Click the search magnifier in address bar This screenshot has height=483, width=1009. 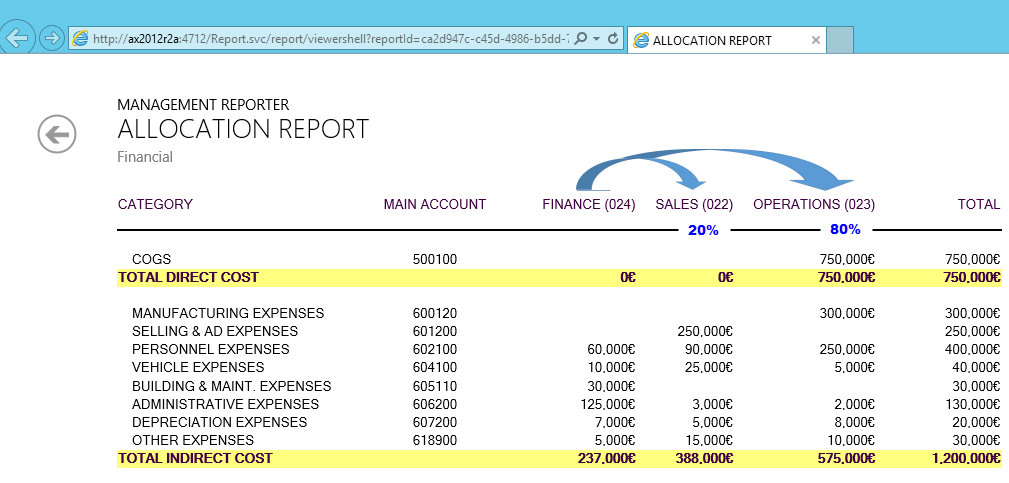pyautogui.click(x=581, y=40)
